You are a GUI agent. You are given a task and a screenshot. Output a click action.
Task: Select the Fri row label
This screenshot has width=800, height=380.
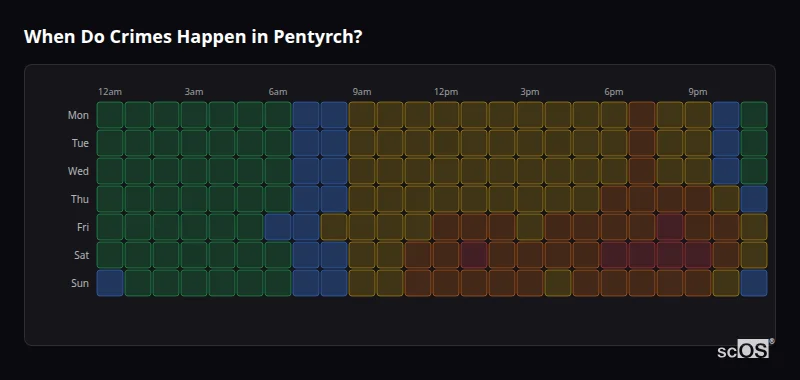pyautogui.click(x=83, y=227)
